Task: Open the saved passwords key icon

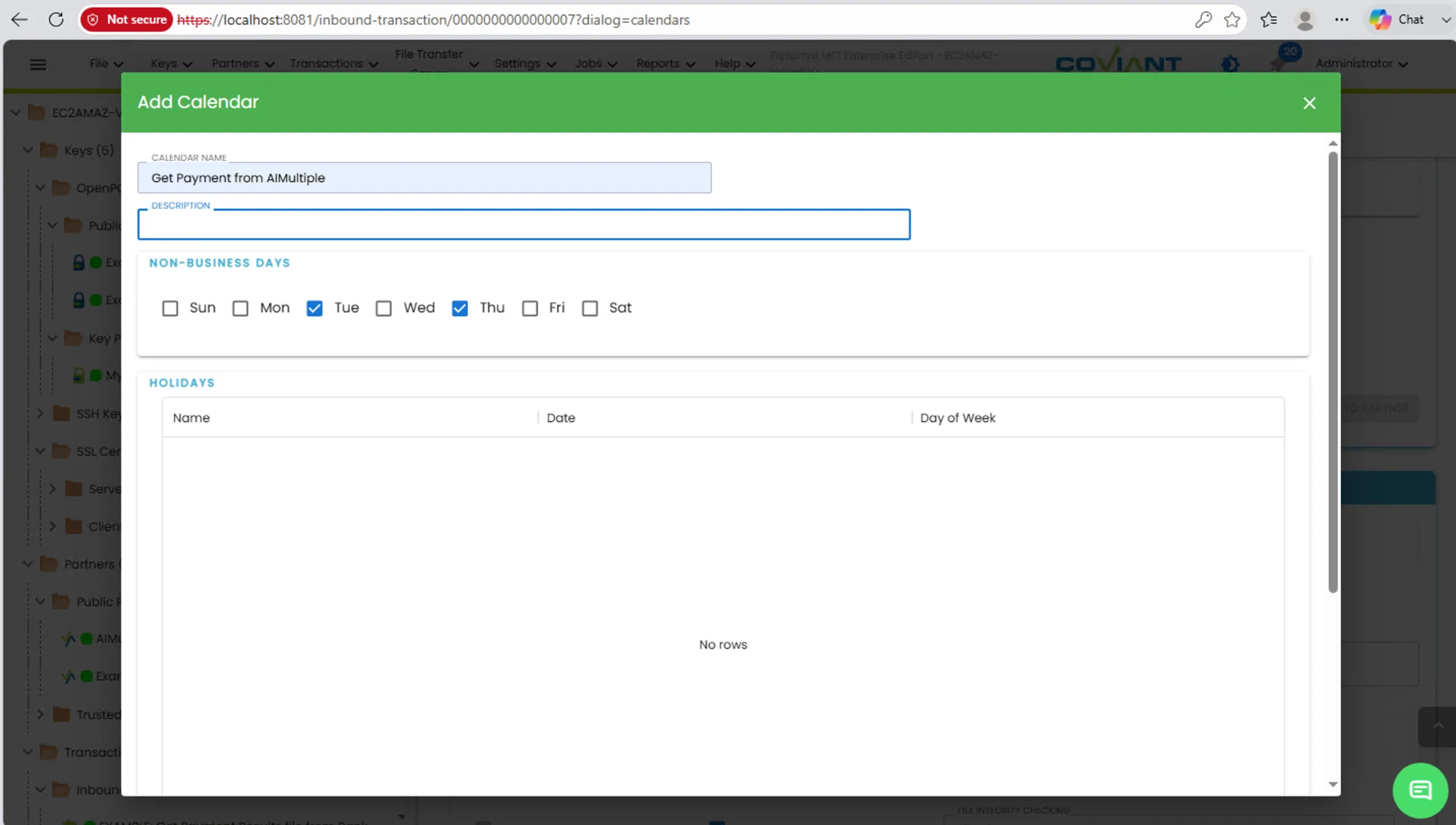Action: [1203, 20]
